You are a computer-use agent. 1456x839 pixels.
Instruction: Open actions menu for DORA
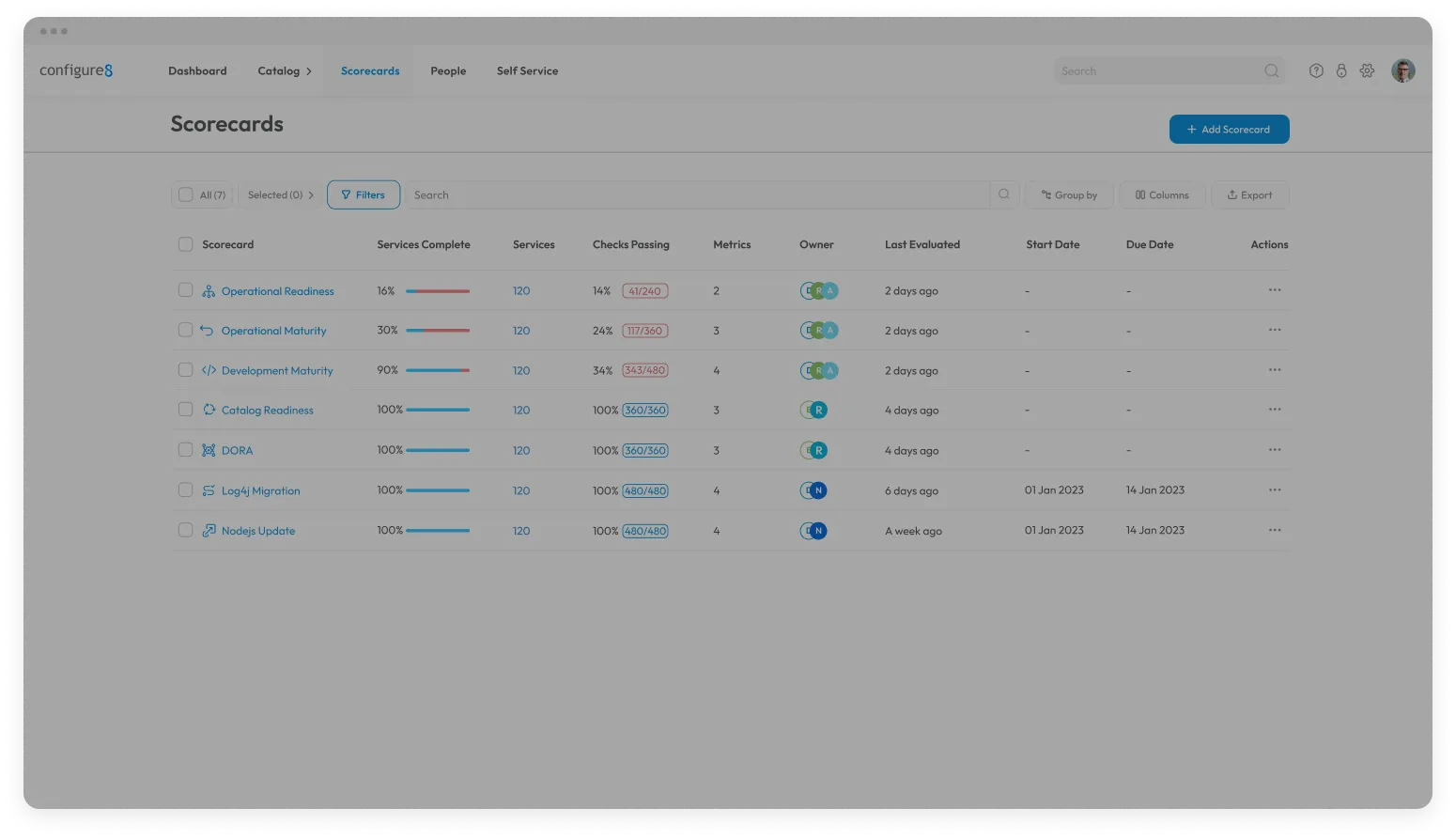pos(1275,450)
